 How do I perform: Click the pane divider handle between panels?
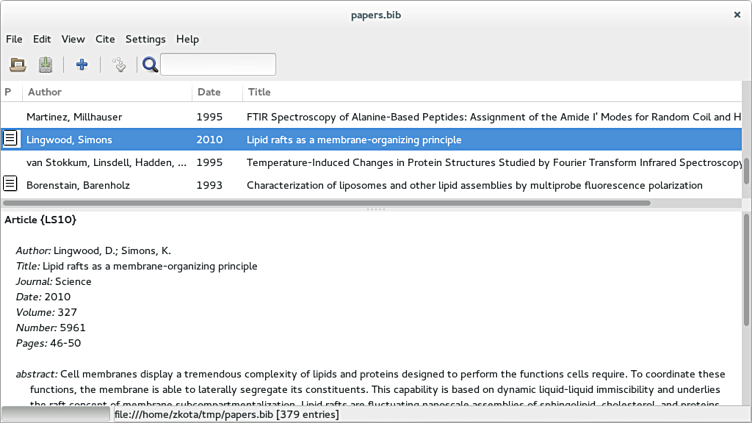coord(376,209)
